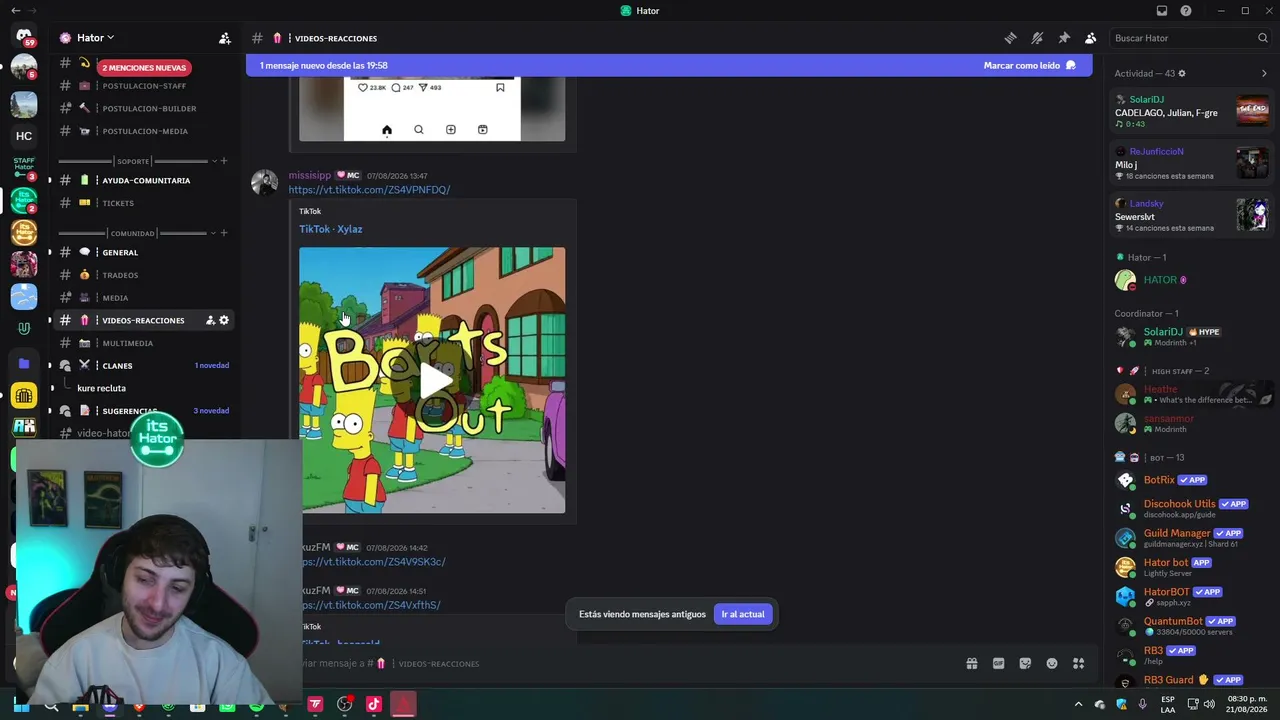The width and height of the screenshot is (1280, 720).
Task: Open CLANES forum channel
Action: coord(143,365)
